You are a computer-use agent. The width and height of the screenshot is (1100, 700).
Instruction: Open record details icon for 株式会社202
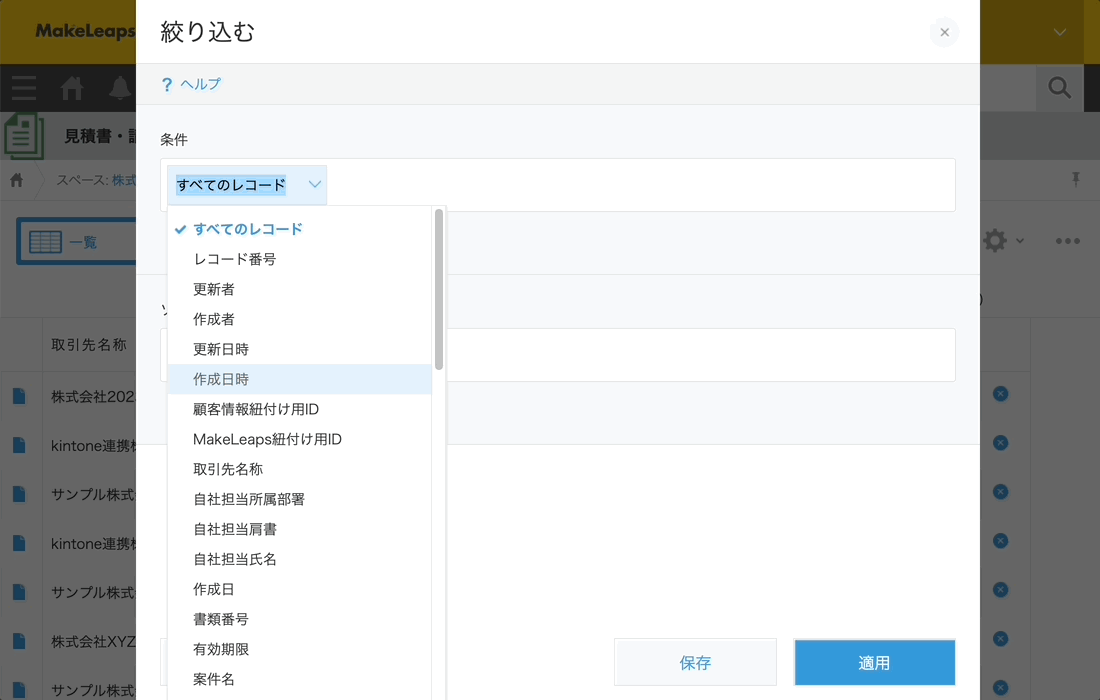[x=19, y=396]
